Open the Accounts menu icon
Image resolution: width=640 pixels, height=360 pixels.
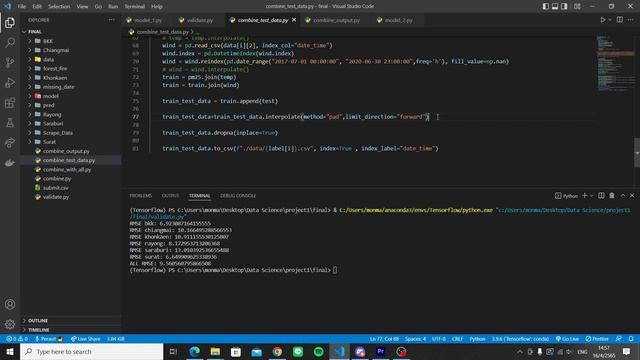pos(10,304)
